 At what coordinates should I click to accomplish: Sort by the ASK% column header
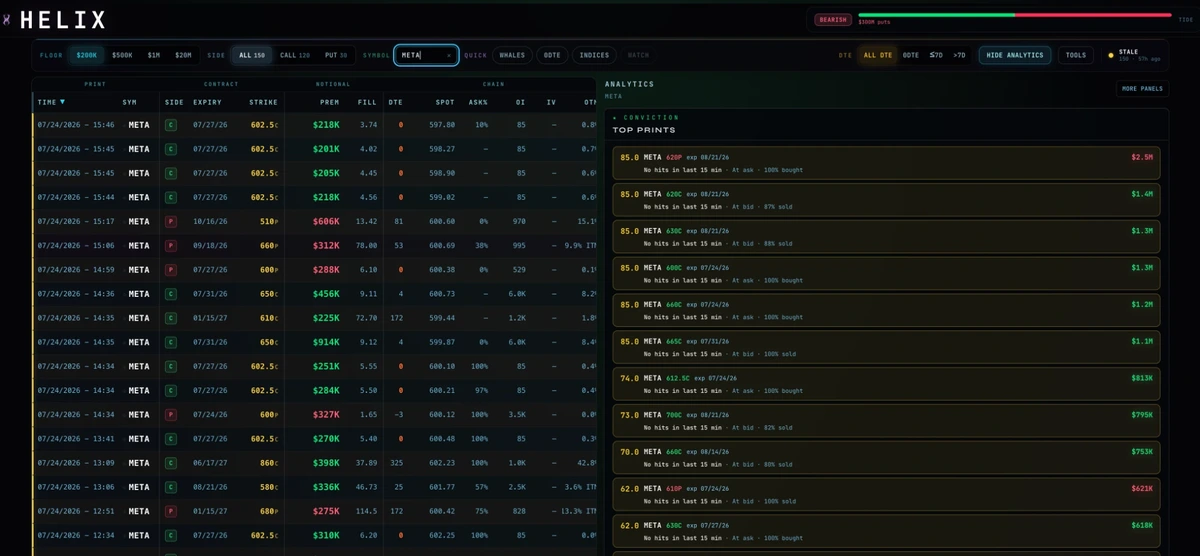click(478, 102)
